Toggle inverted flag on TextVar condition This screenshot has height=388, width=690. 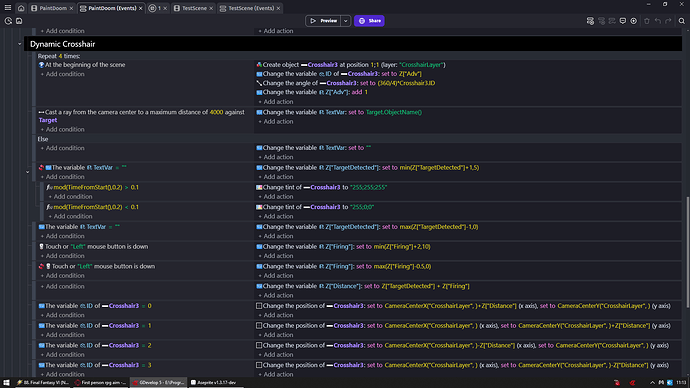[x=41, y=168]
